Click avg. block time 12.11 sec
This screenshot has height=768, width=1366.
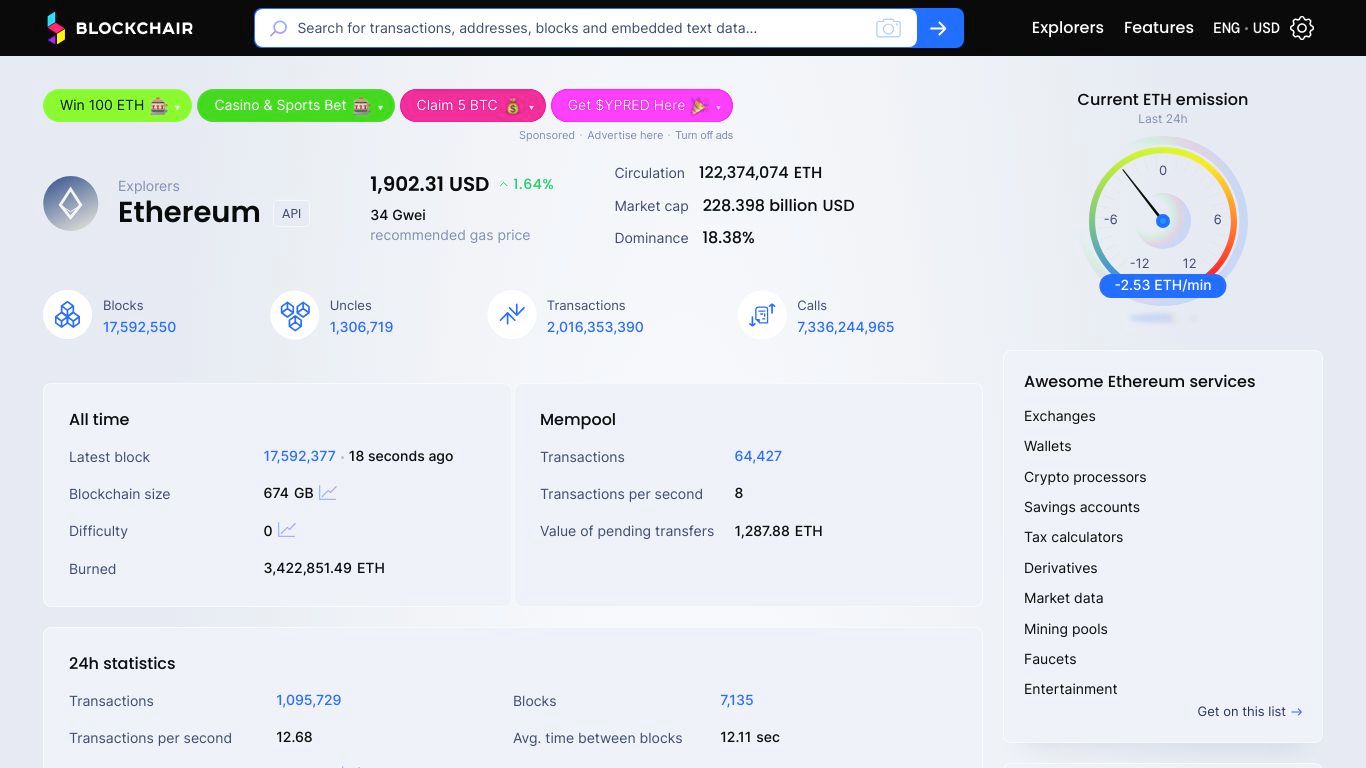pyautogui.click(x=750, y=737)
